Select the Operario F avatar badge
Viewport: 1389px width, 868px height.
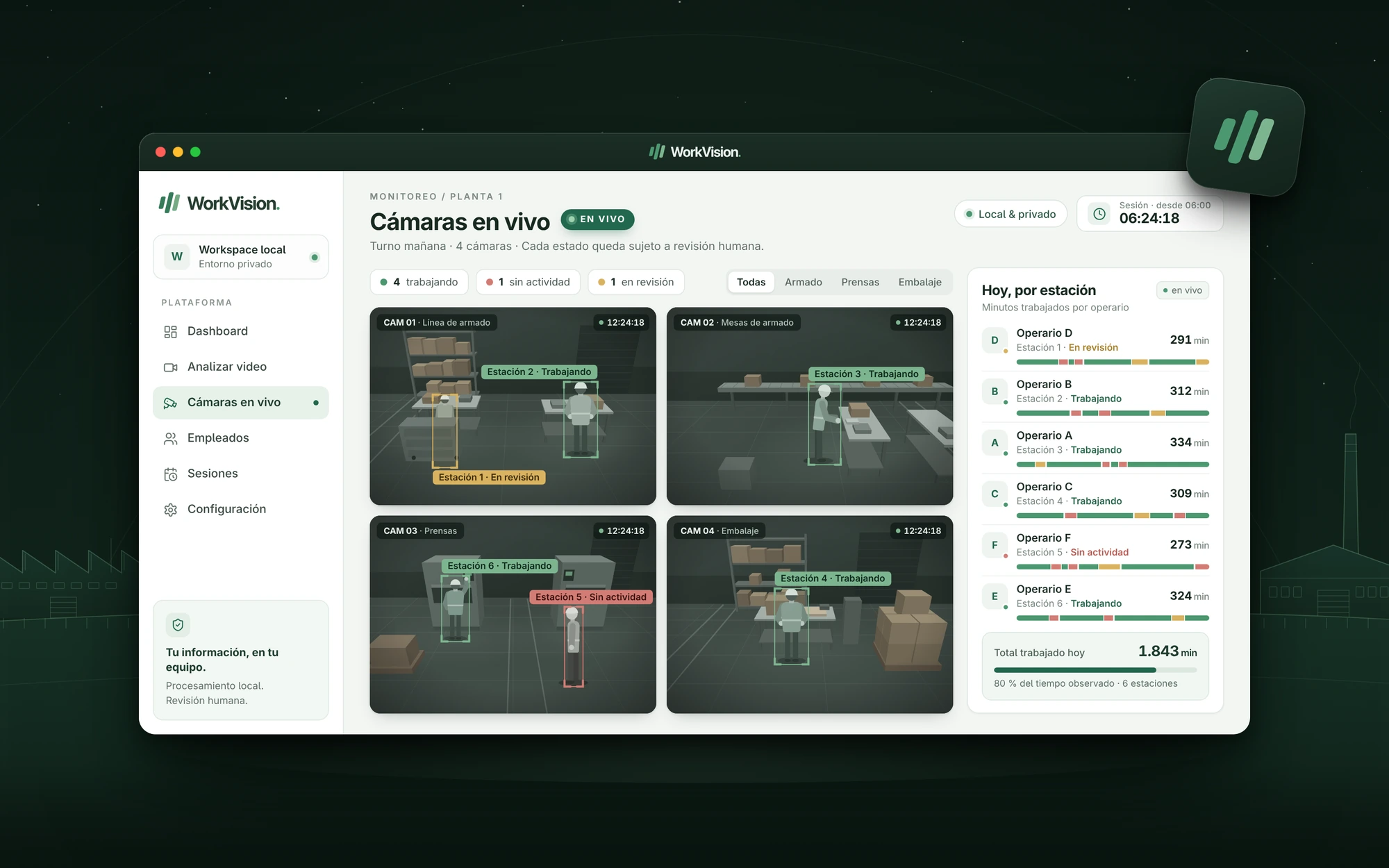995,545
